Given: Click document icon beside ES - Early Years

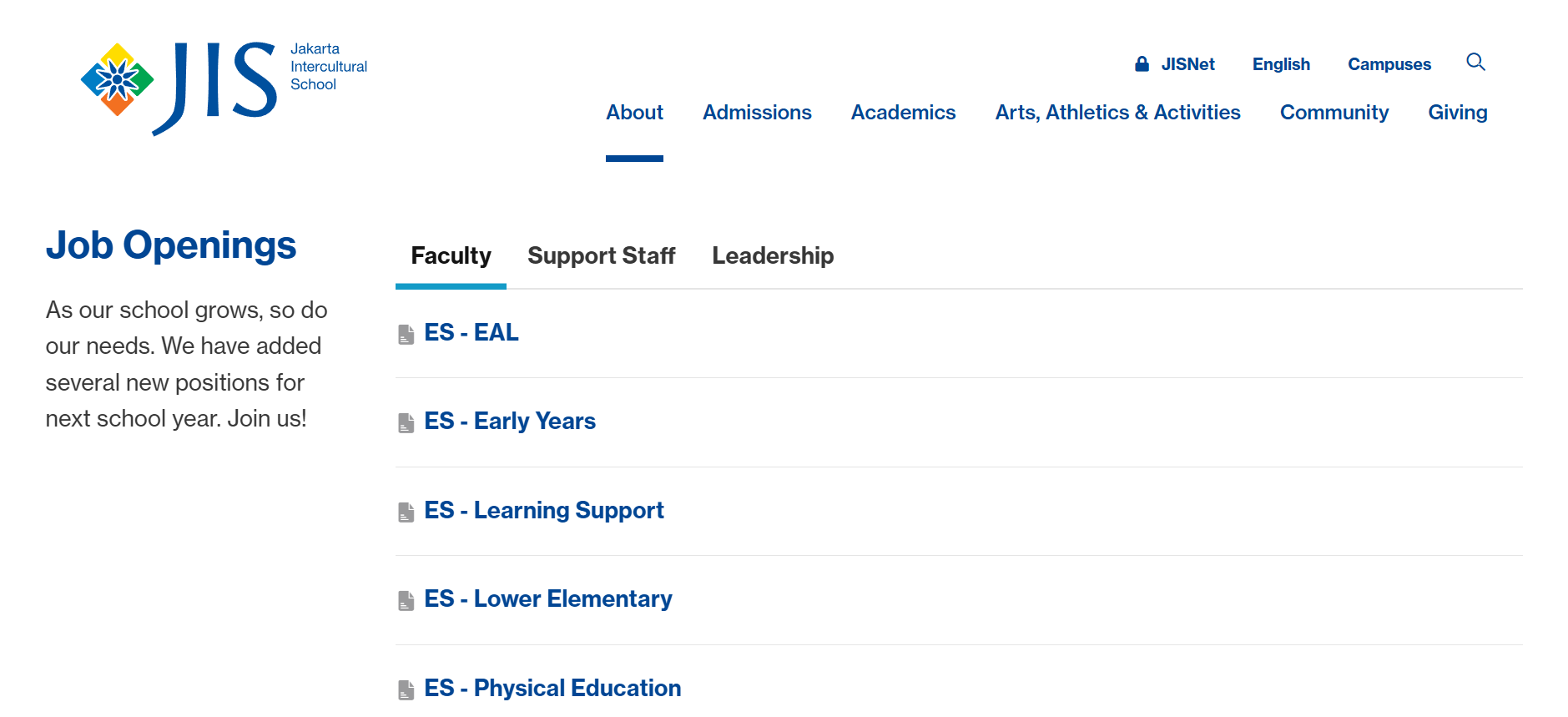Looking at the screenshot, I should [x=406, y=422].
